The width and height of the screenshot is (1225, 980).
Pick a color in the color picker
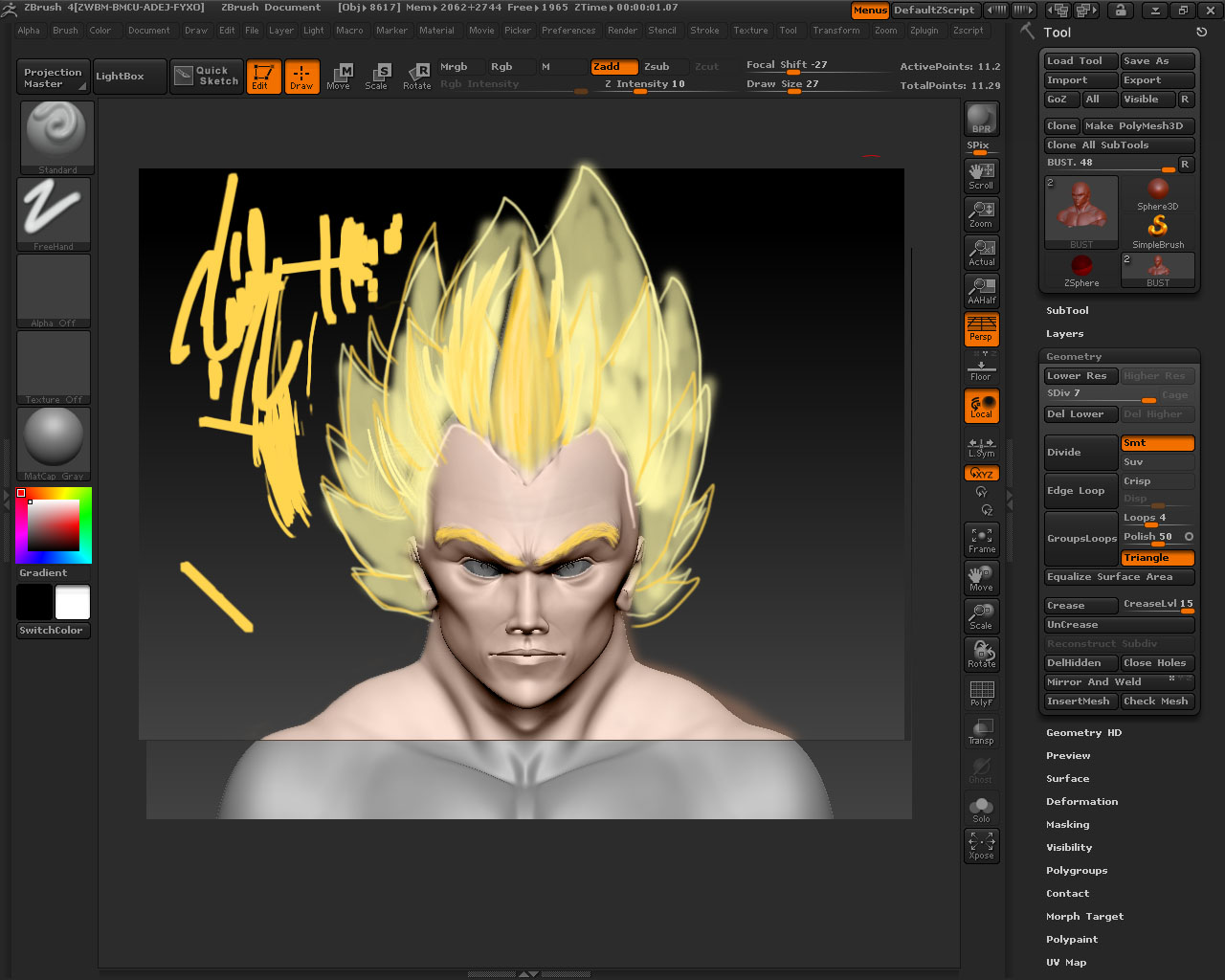[54, 525]
